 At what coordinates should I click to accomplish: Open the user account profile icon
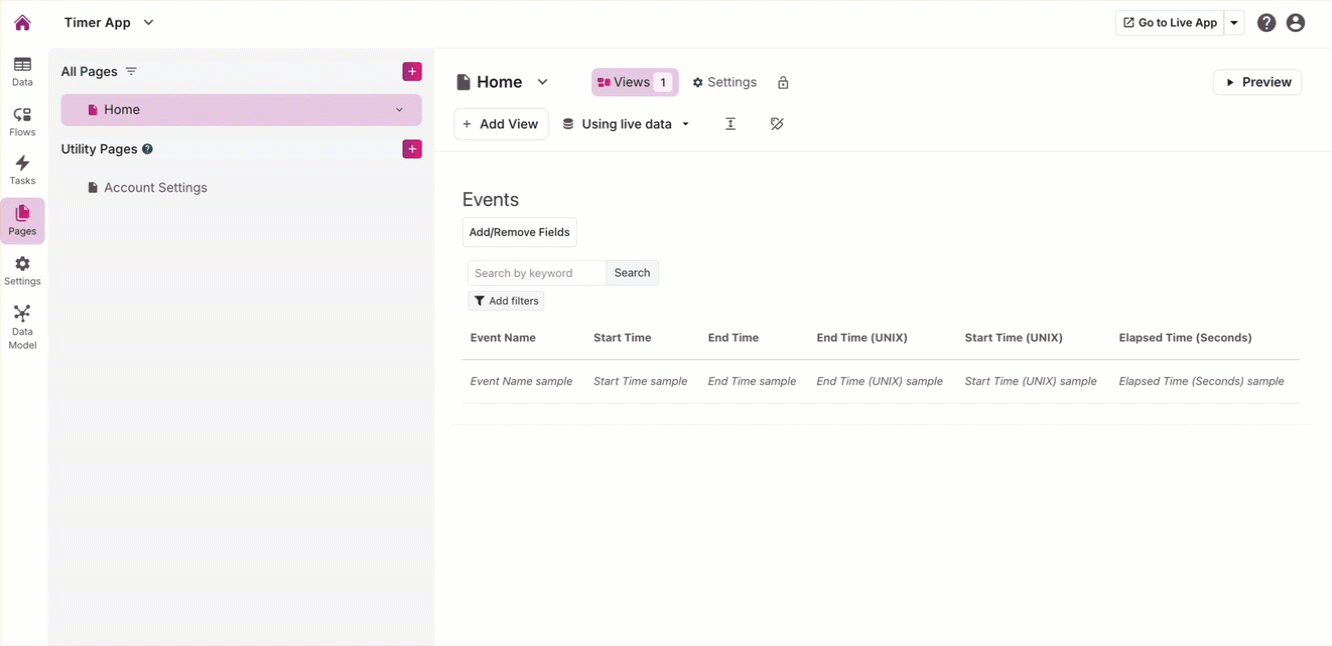pyautogui.click(x=1295, y=23)
